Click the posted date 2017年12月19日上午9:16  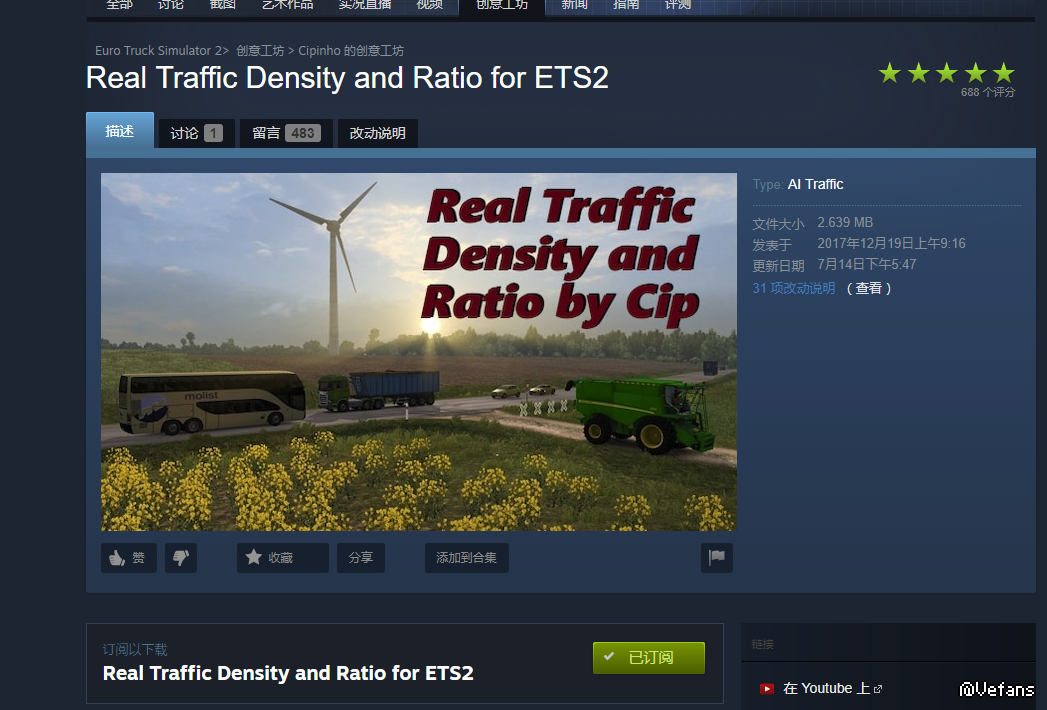tap(891, 243)
